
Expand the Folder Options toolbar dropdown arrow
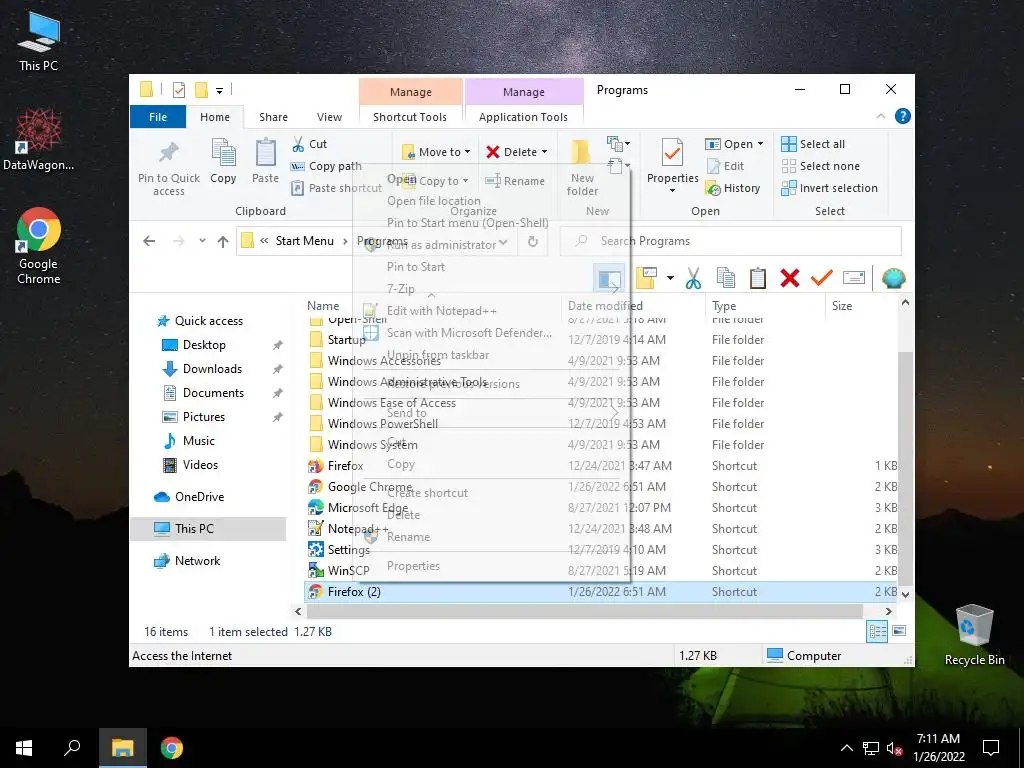[x=670, y=278]
